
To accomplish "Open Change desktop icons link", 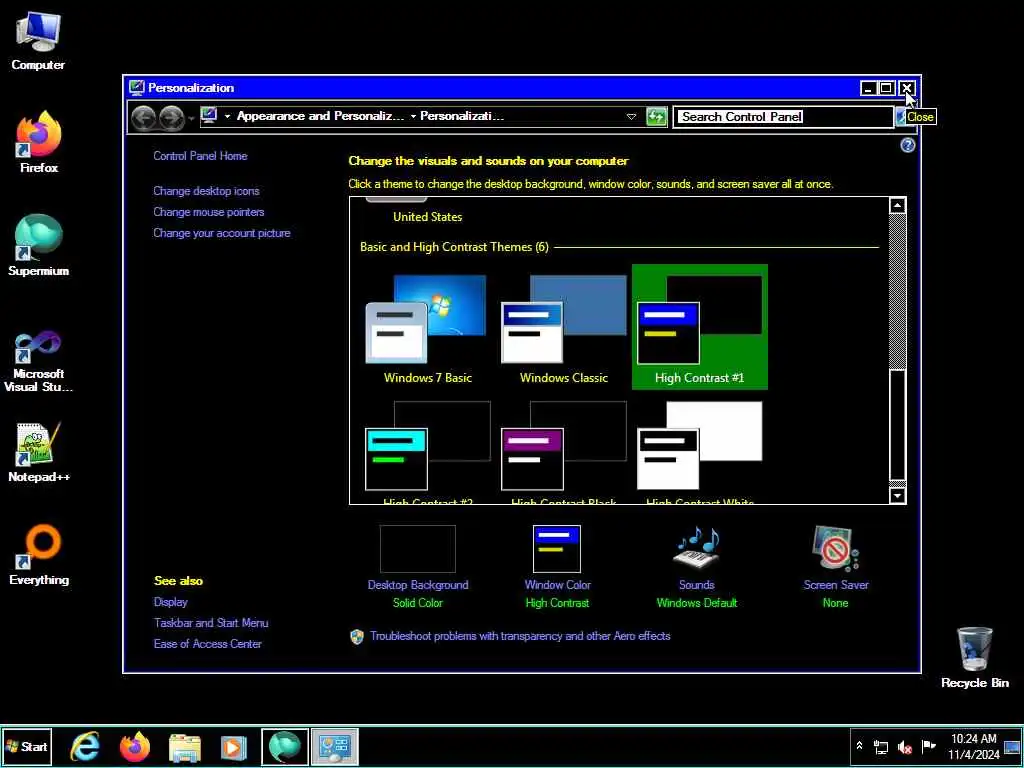I will tap(206, 191).
